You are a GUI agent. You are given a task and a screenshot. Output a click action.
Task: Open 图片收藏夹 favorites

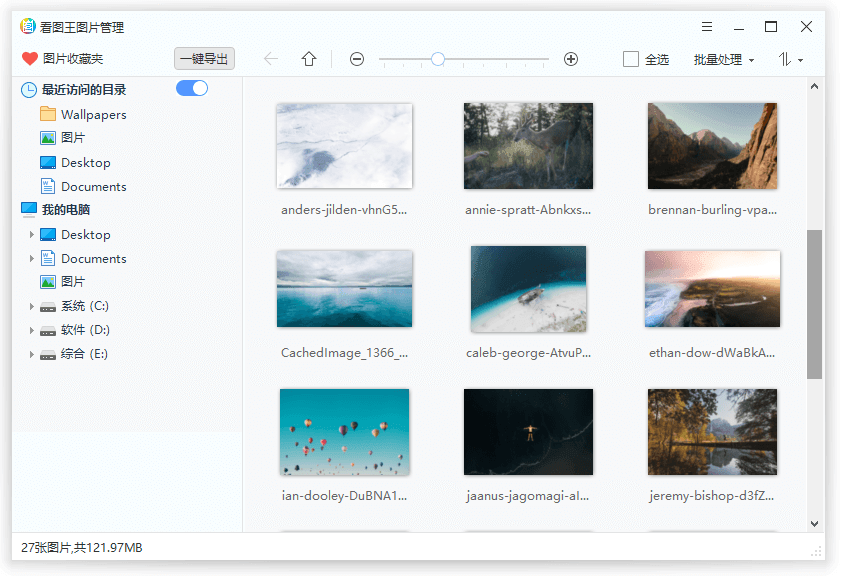(x=73, y=59)
